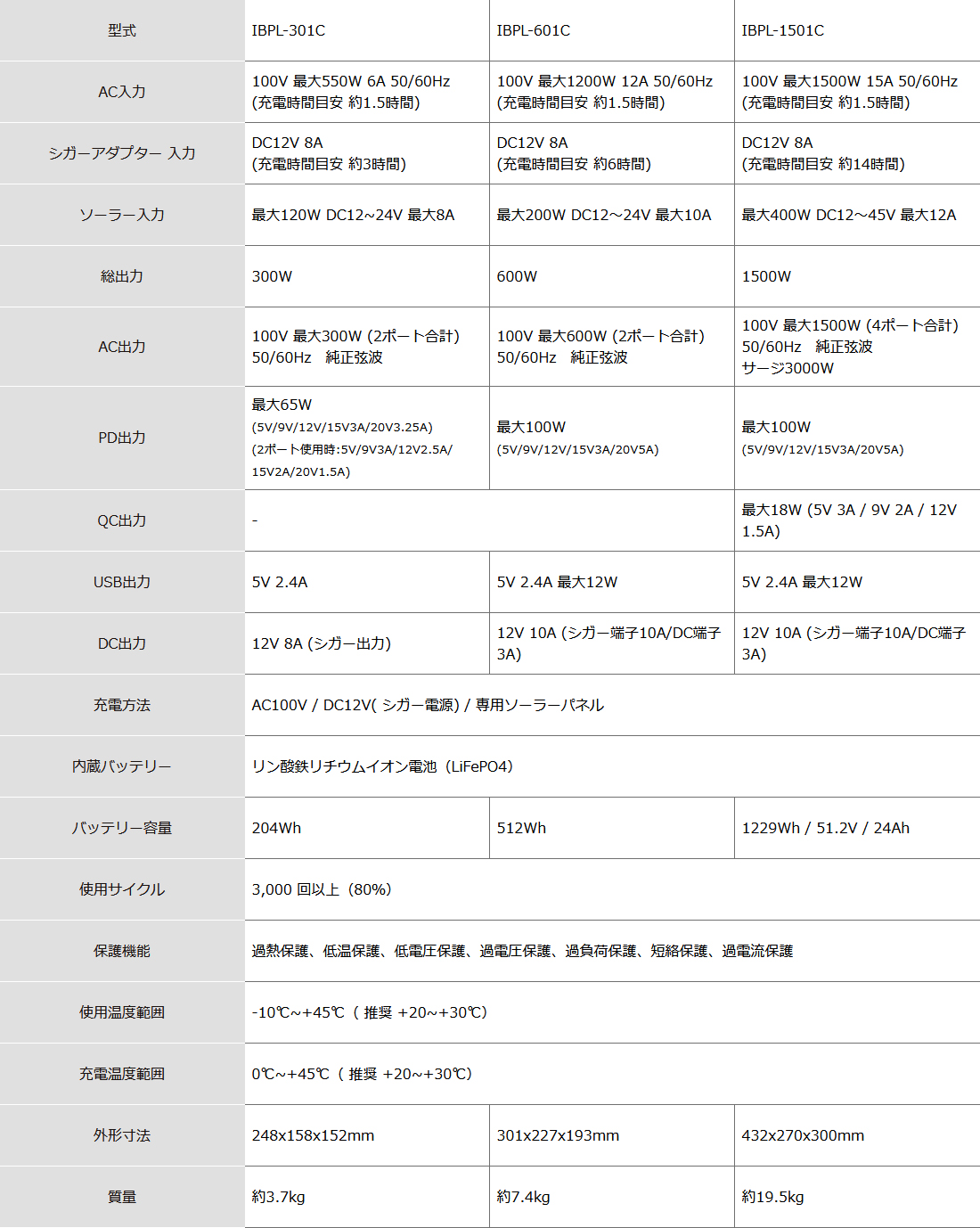This screenshot has height=1228, width=980.
Task: Click the 過熱保護 protection functions text
Action: pos(522,951)
